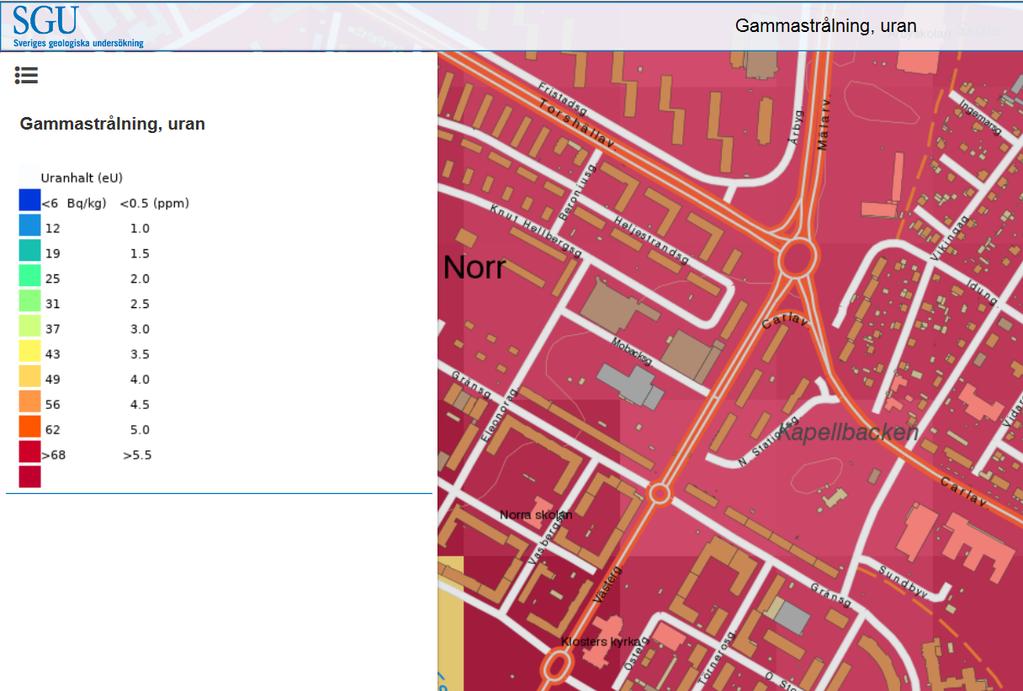Click the 'Norra skolan' map label

[x=536, y=515]
